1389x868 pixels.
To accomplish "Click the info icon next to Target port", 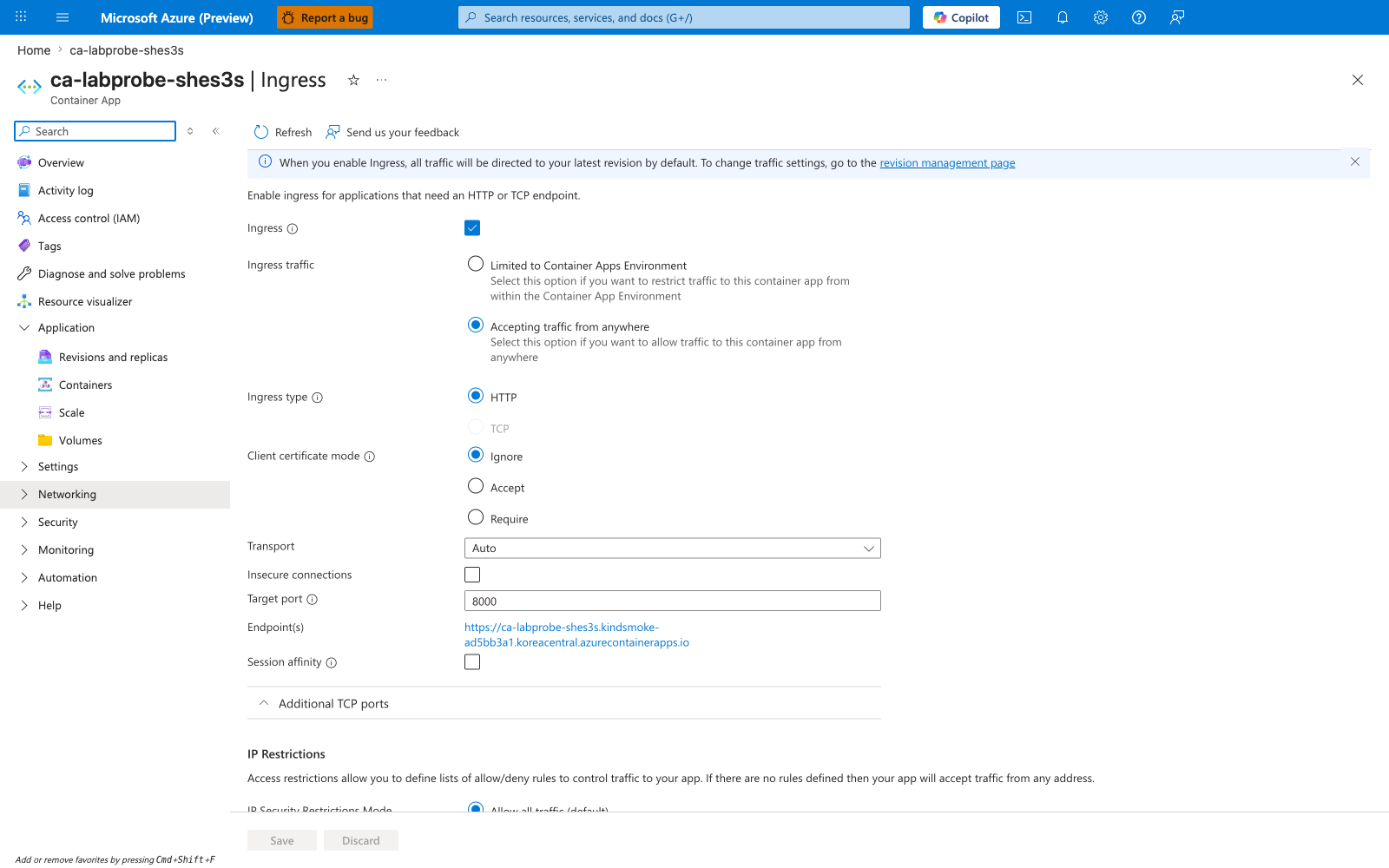I will 313,599.
